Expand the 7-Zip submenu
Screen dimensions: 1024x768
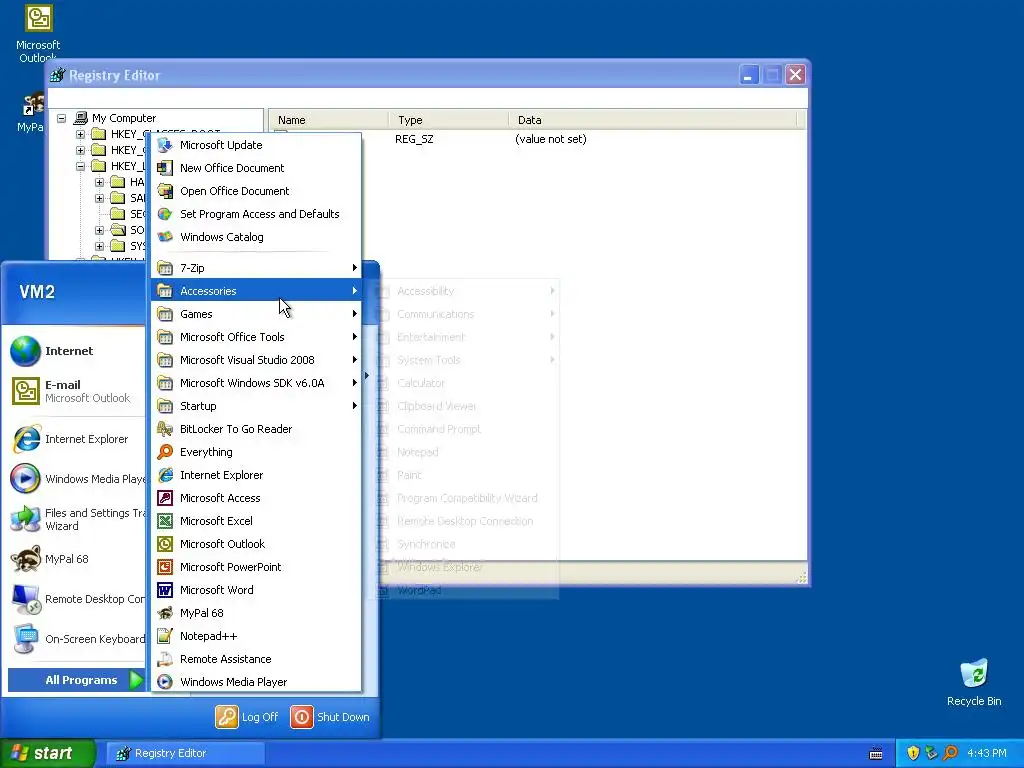(257, 268)
